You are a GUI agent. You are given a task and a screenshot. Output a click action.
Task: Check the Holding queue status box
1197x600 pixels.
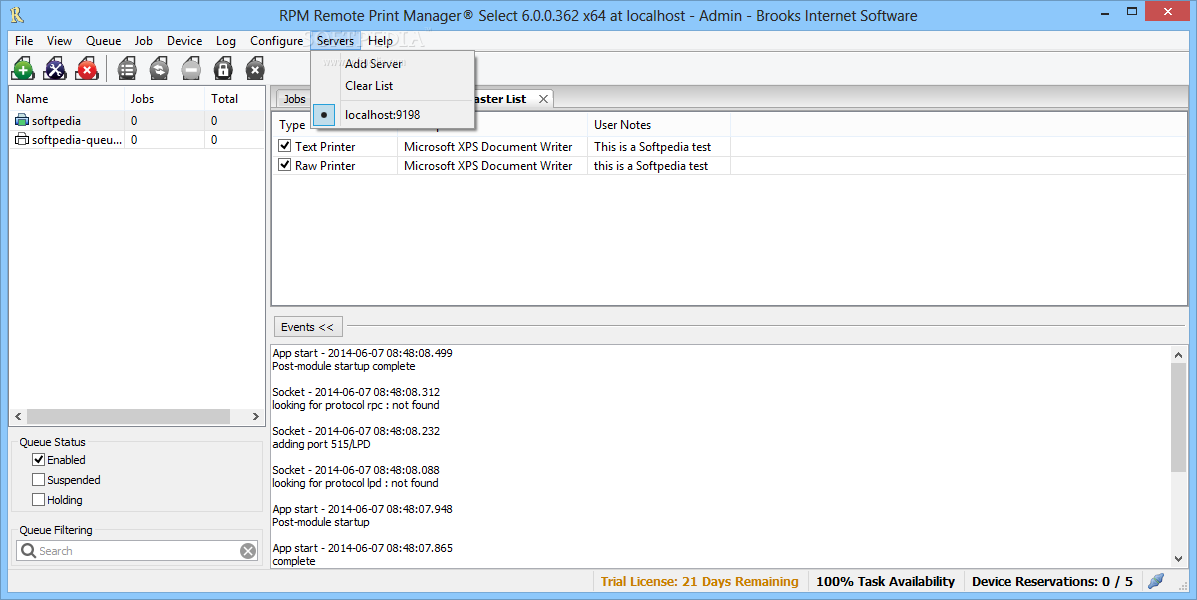pos(38,499)
